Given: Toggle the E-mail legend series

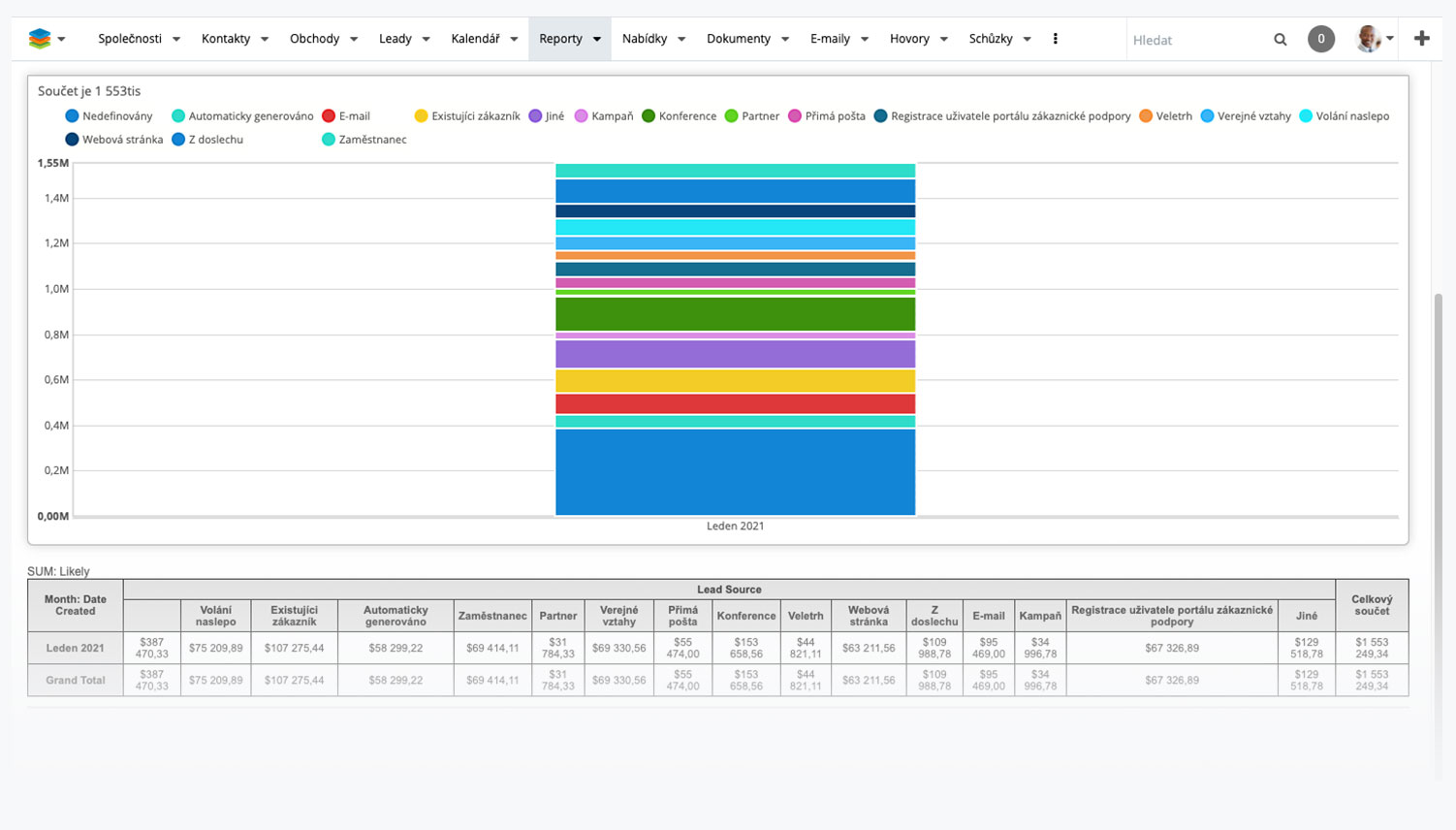Looking at the screenshot, I should pyautogui.click(x=346, y=116).
